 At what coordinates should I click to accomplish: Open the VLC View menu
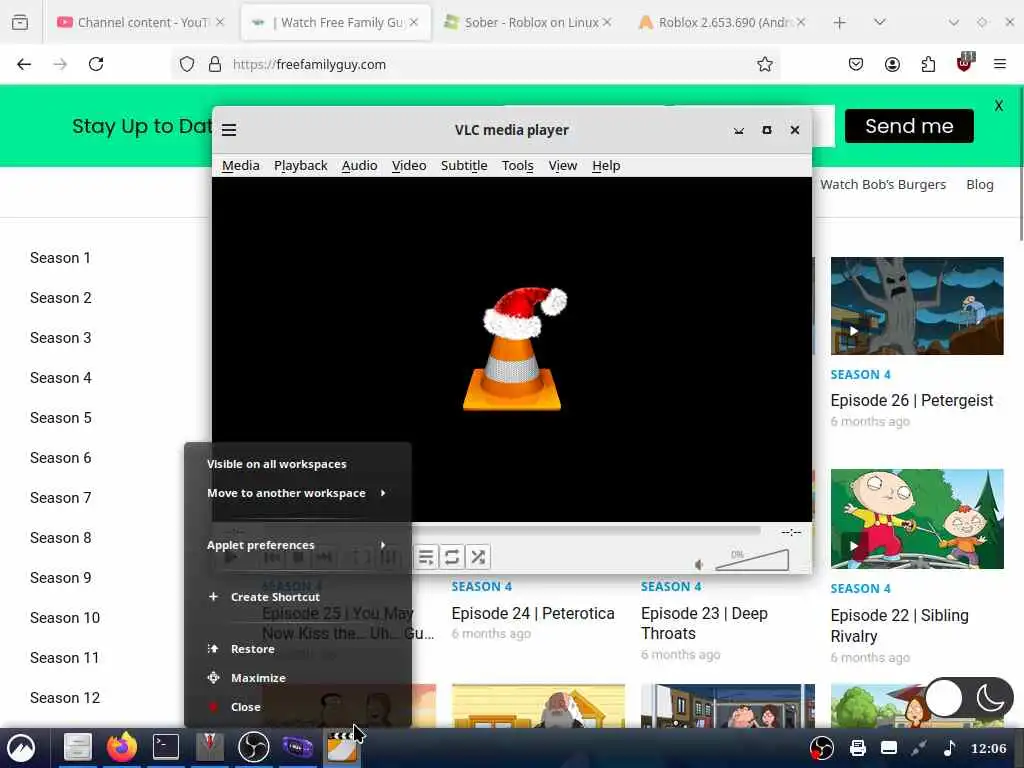[x=562, y=166]
